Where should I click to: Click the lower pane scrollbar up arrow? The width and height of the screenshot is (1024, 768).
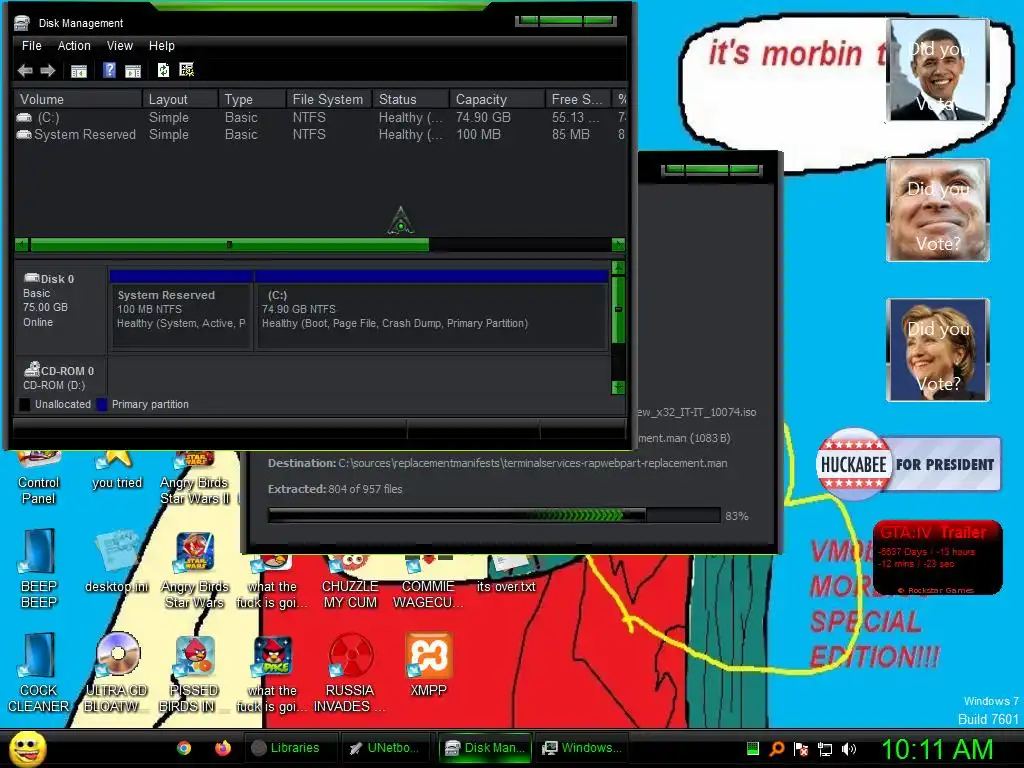618,268
